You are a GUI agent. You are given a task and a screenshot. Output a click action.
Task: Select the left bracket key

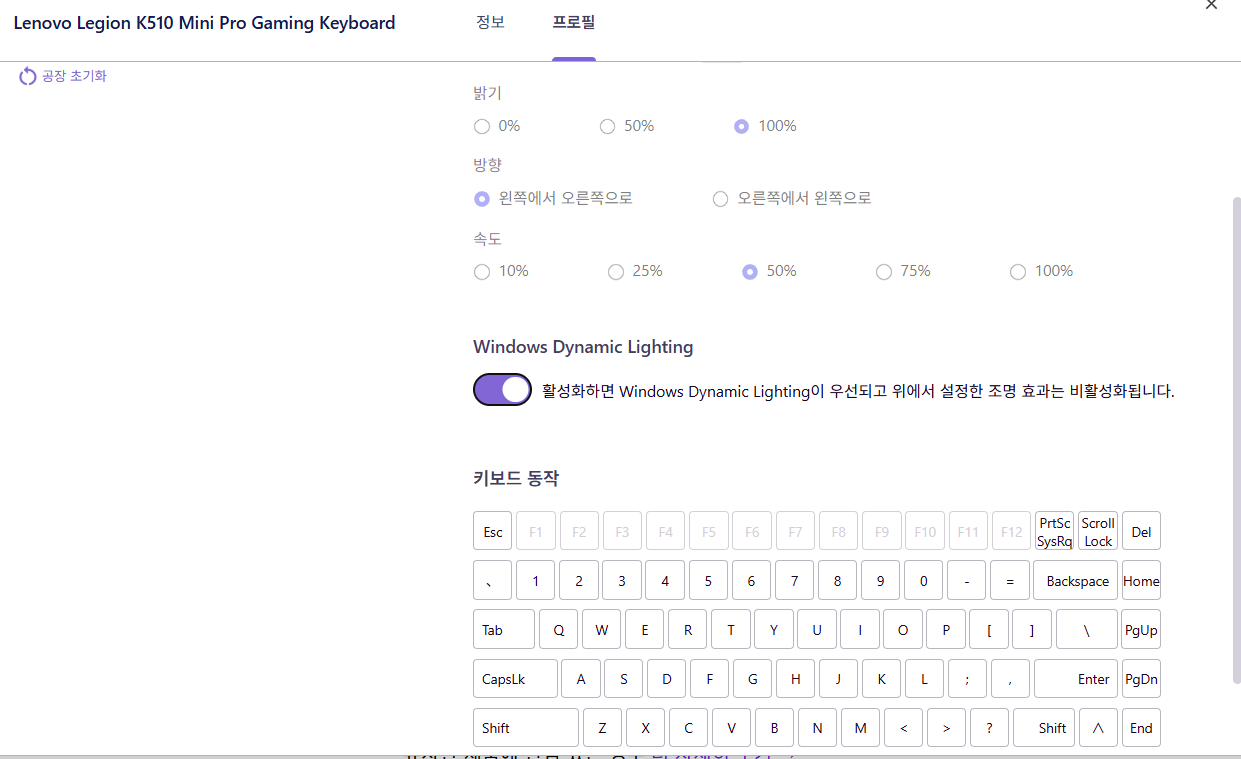(989, 629)
